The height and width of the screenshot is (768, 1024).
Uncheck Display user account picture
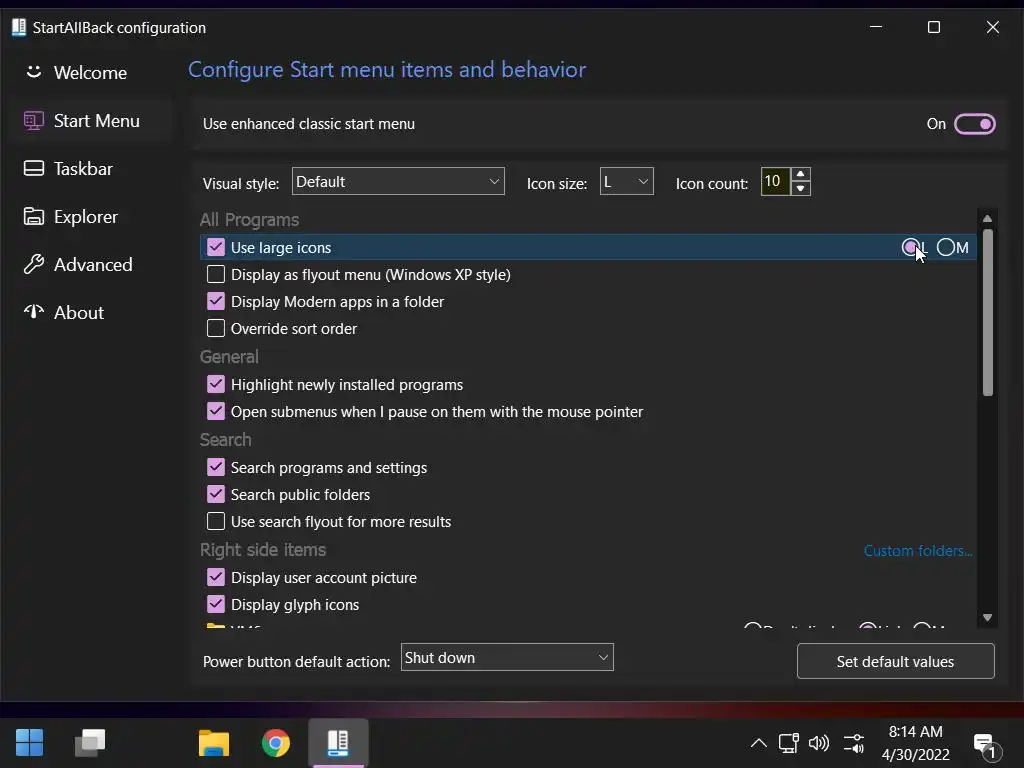[x=216, y=577]
